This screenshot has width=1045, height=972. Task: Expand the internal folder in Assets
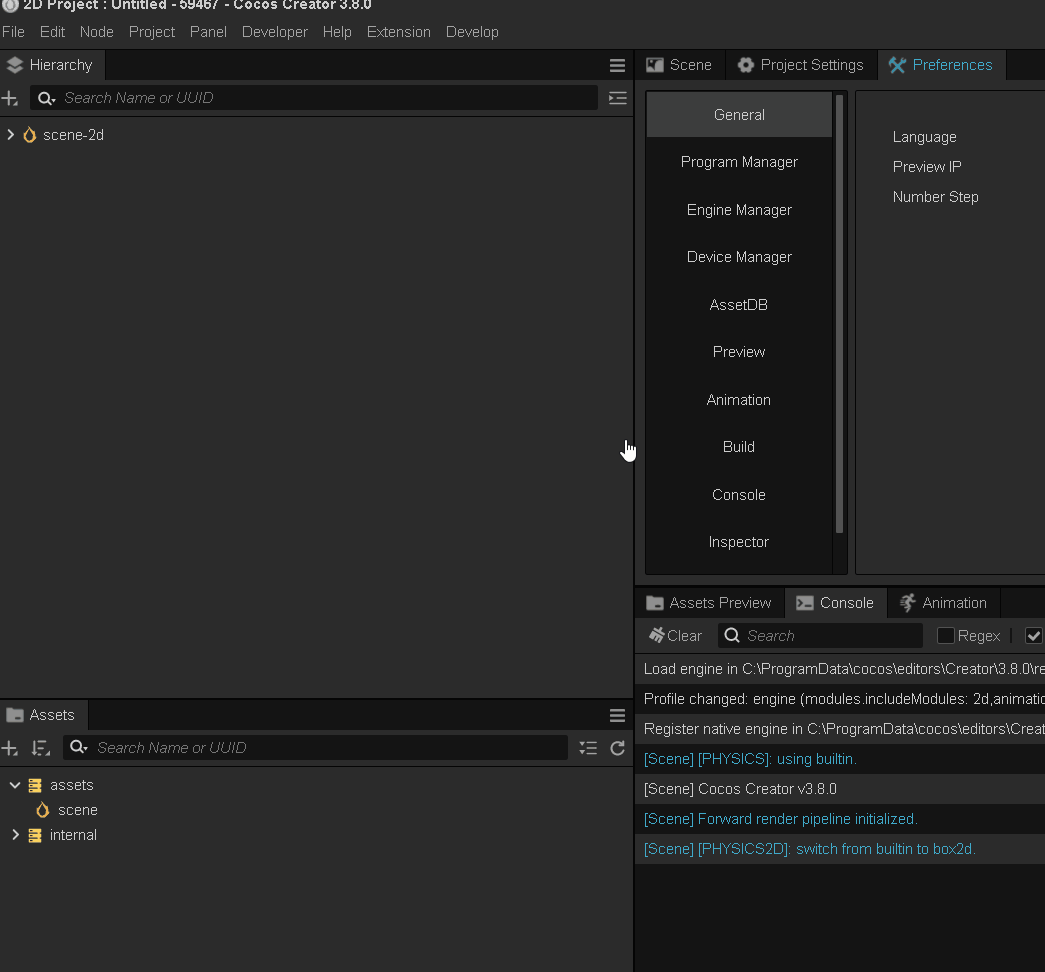[x=15, y=835]
